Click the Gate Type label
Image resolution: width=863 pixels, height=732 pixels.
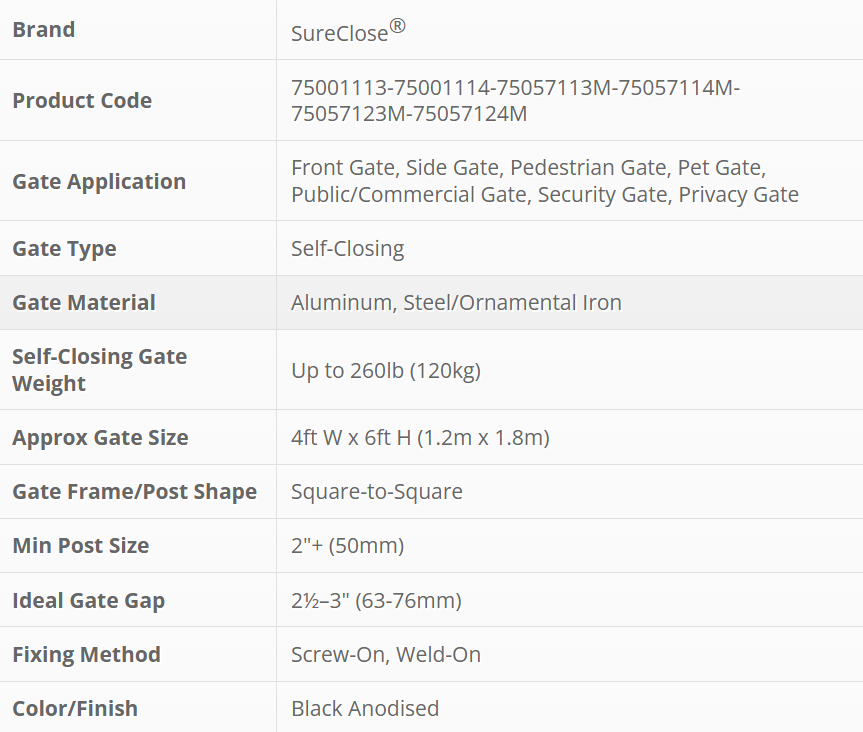[64, 249]
